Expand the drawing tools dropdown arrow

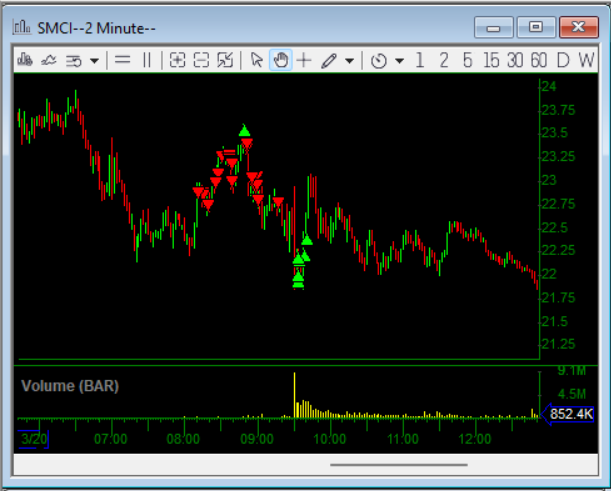pyautogui.click(x=350, y=61)
